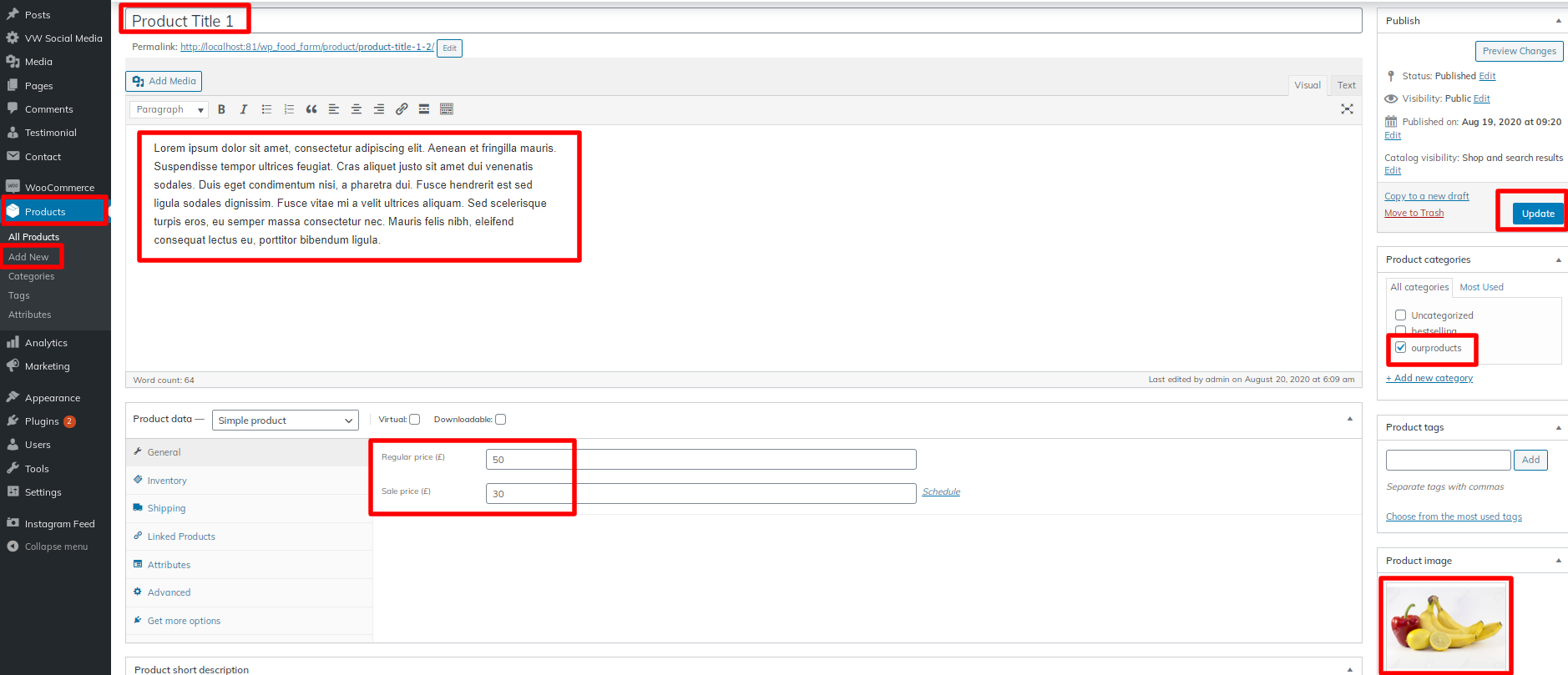Toggle bold formatting in editor toolbar
Viewport: 1568px width, 675px height.
tap(221, 109)
